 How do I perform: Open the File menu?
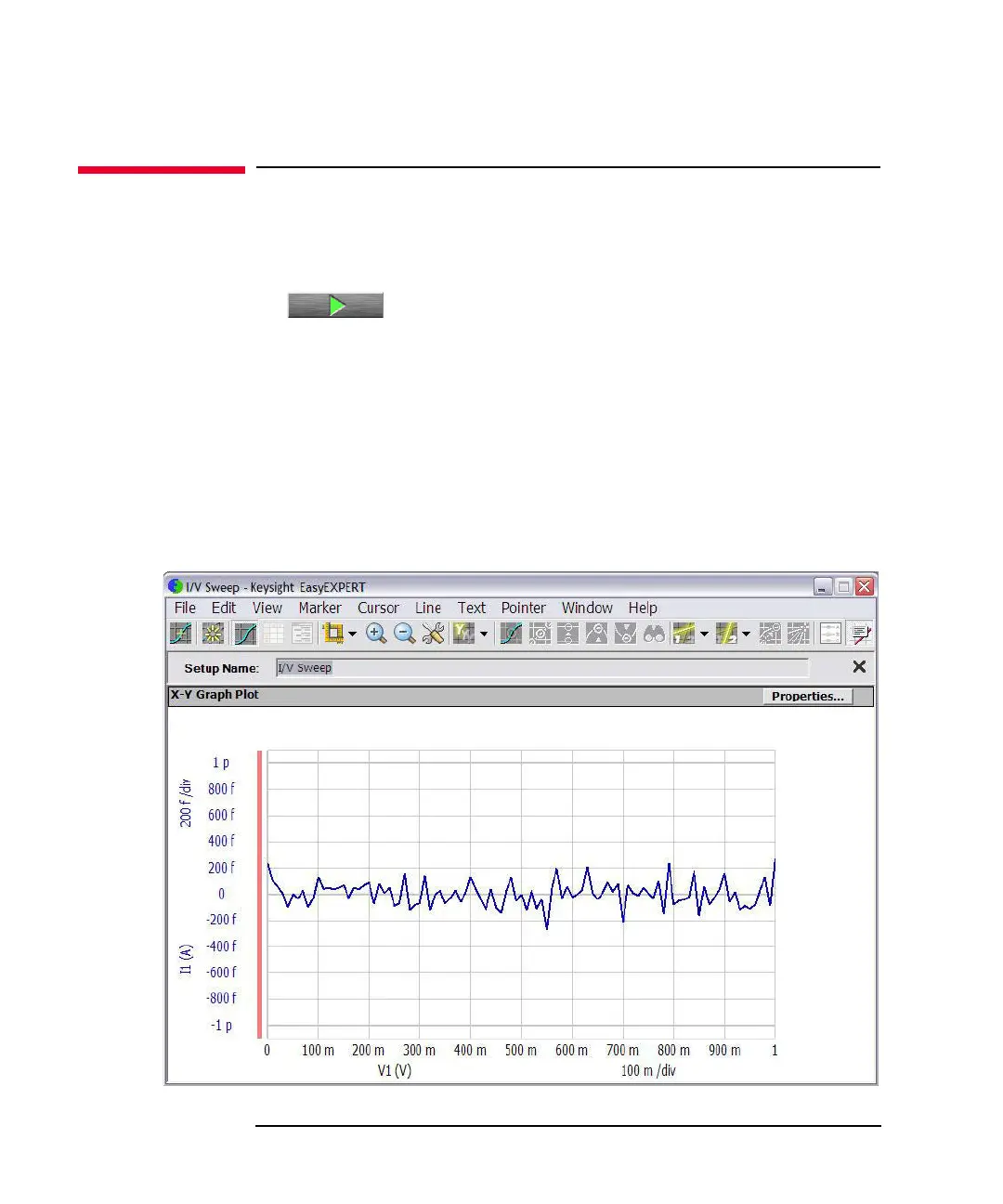coord(185,608)
